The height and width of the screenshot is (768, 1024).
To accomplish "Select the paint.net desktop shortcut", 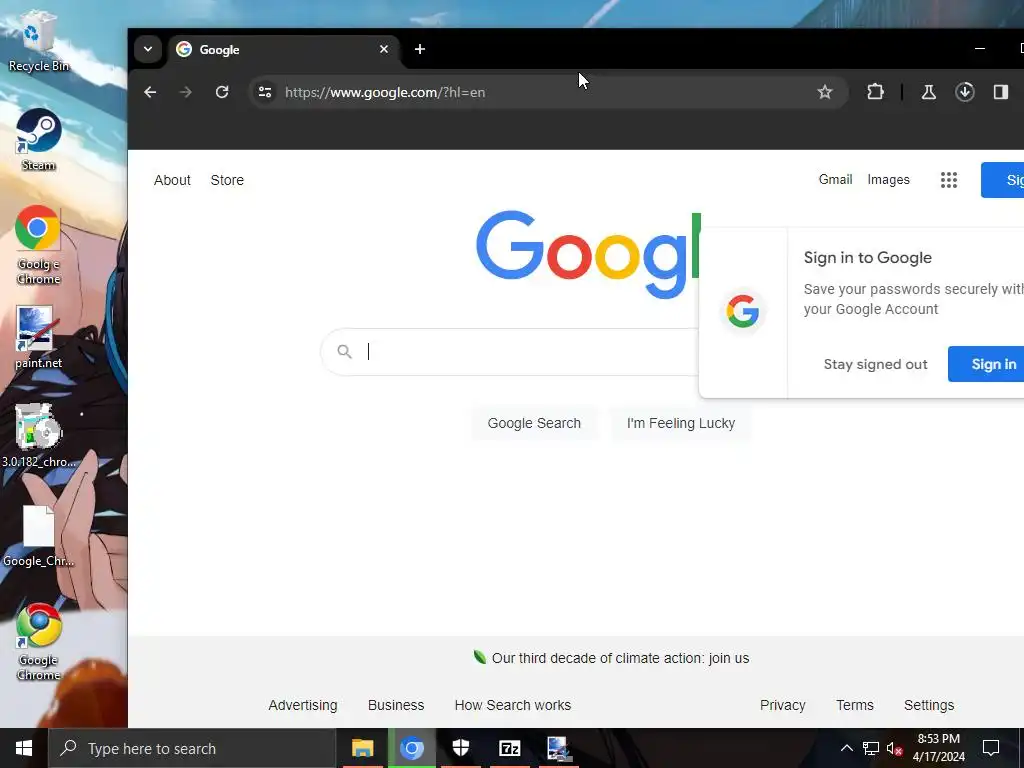I will 38,338.
